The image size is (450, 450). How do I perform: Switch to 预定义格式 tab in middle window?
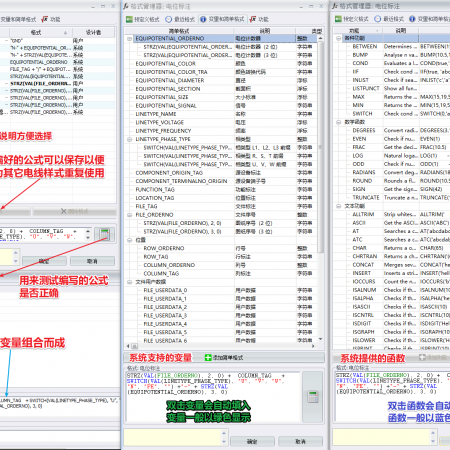click(x=142, y=19)
